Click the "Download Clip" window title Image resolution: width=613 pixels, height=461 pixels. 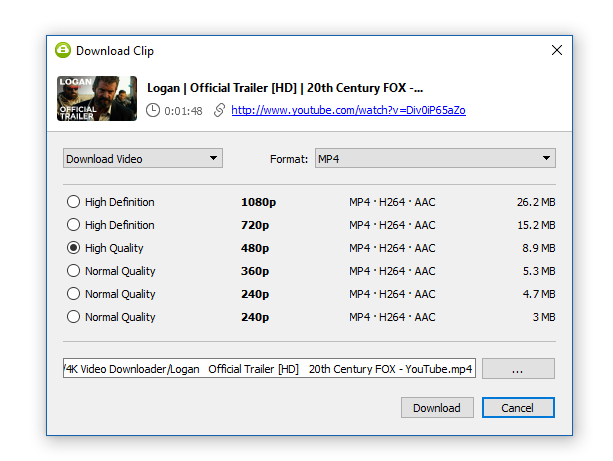click(115, 51)
